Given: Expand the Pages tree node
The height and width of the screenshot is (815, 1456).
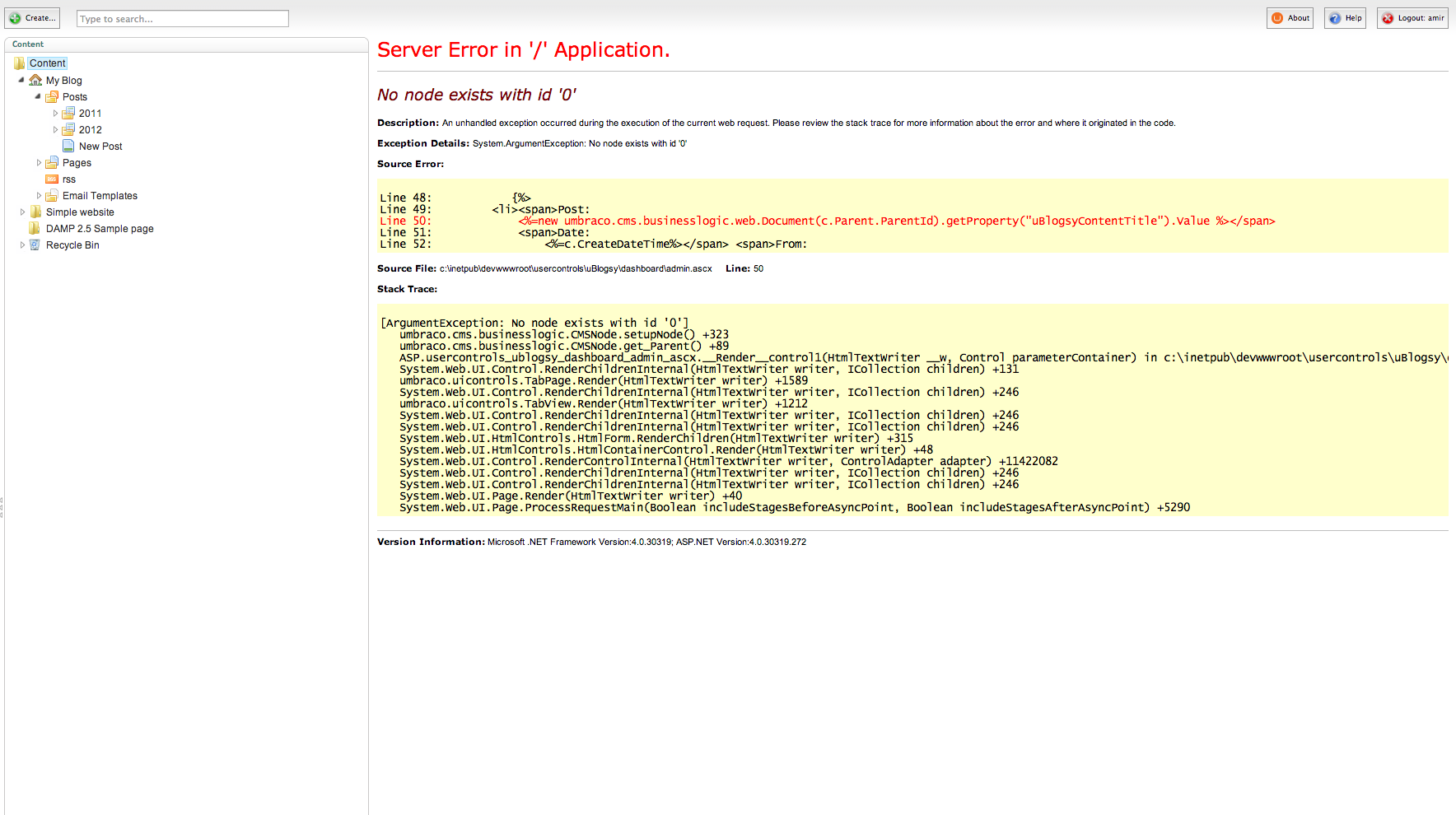Looking at the screenshot, I should [x=39, y=163].
